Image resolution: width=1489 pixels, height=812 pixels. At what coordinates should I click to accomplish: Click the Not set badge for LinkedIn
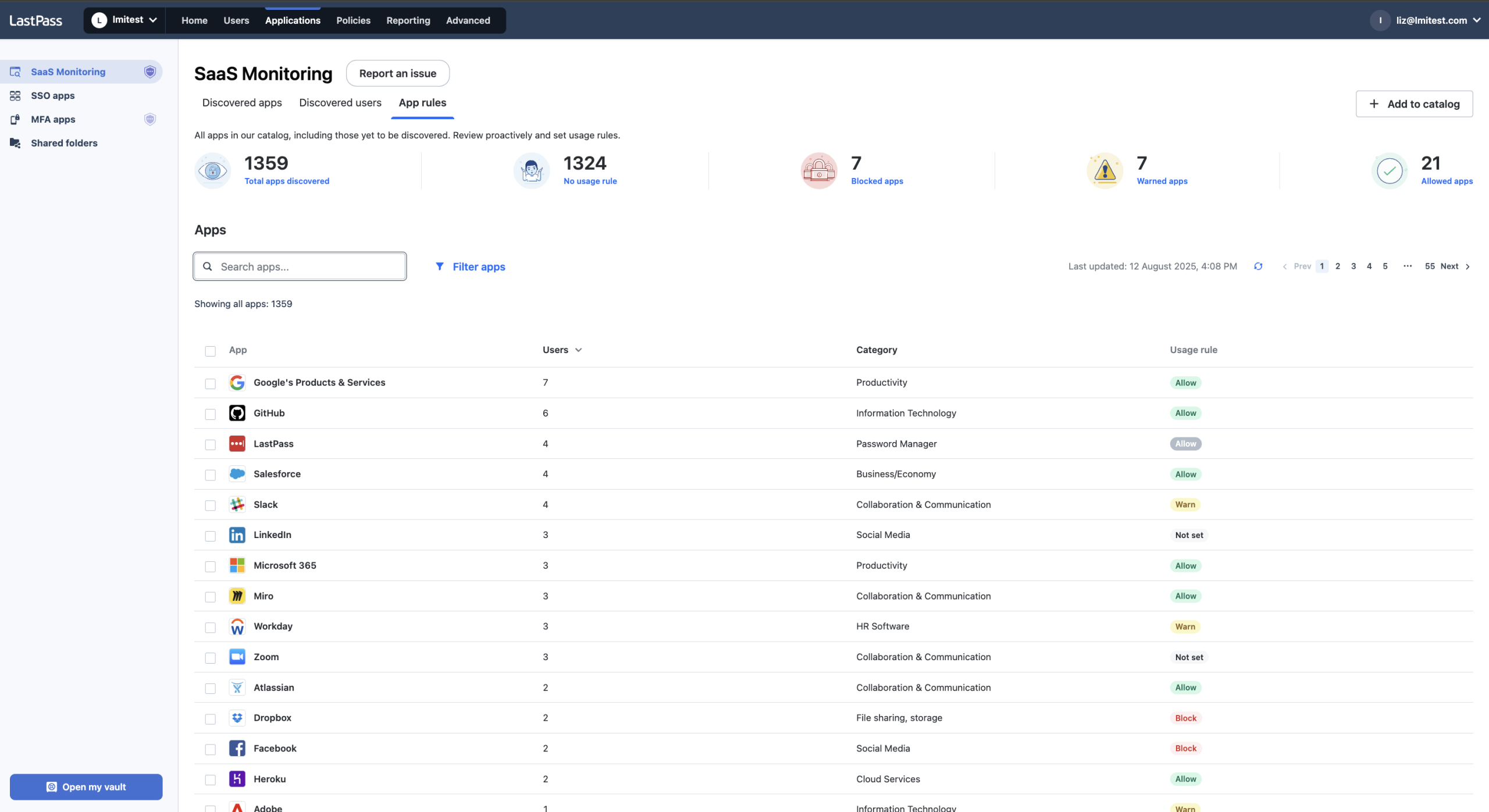[1189, 535]
